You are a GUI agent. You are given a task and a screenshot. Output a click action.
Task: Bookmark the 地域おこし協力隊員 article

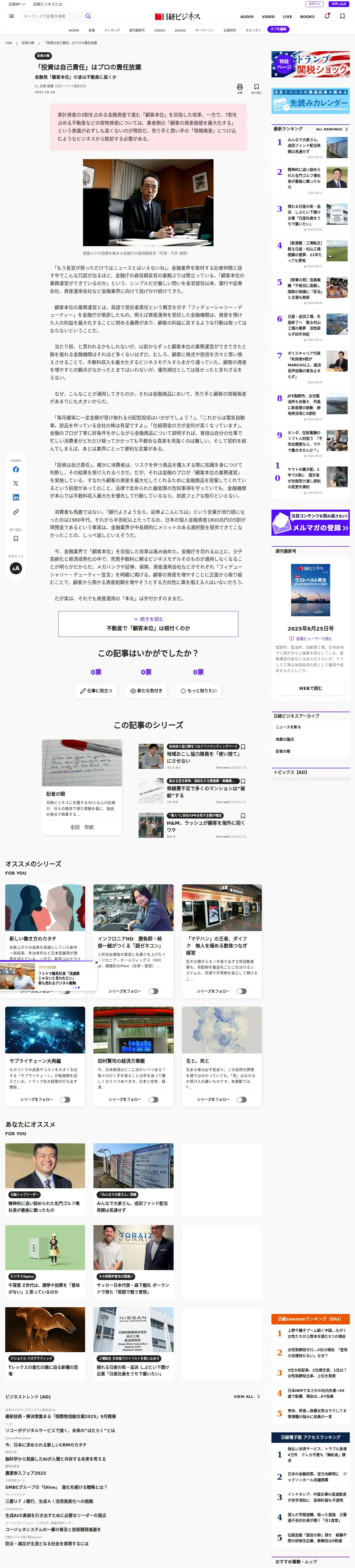tap(243, 746)
